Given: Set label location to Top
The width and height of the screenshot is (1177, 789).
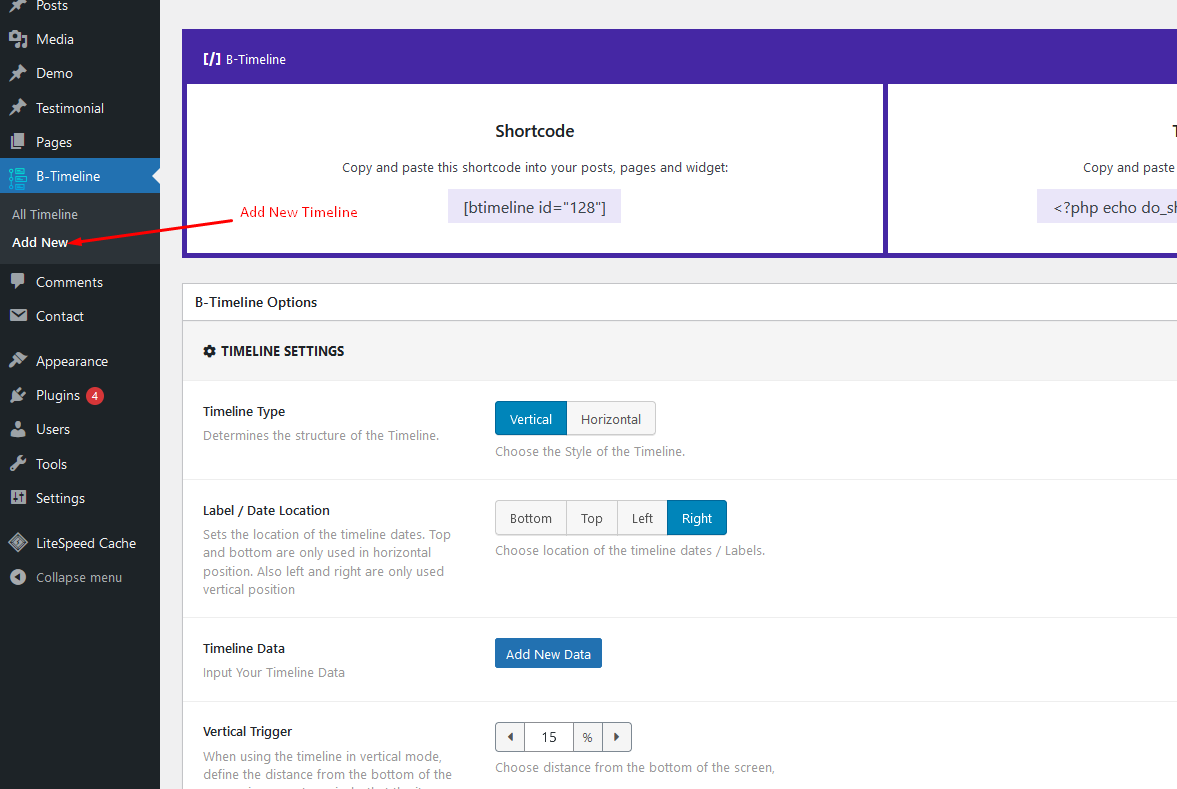Looking at the screenshot, I should [592, 518].
